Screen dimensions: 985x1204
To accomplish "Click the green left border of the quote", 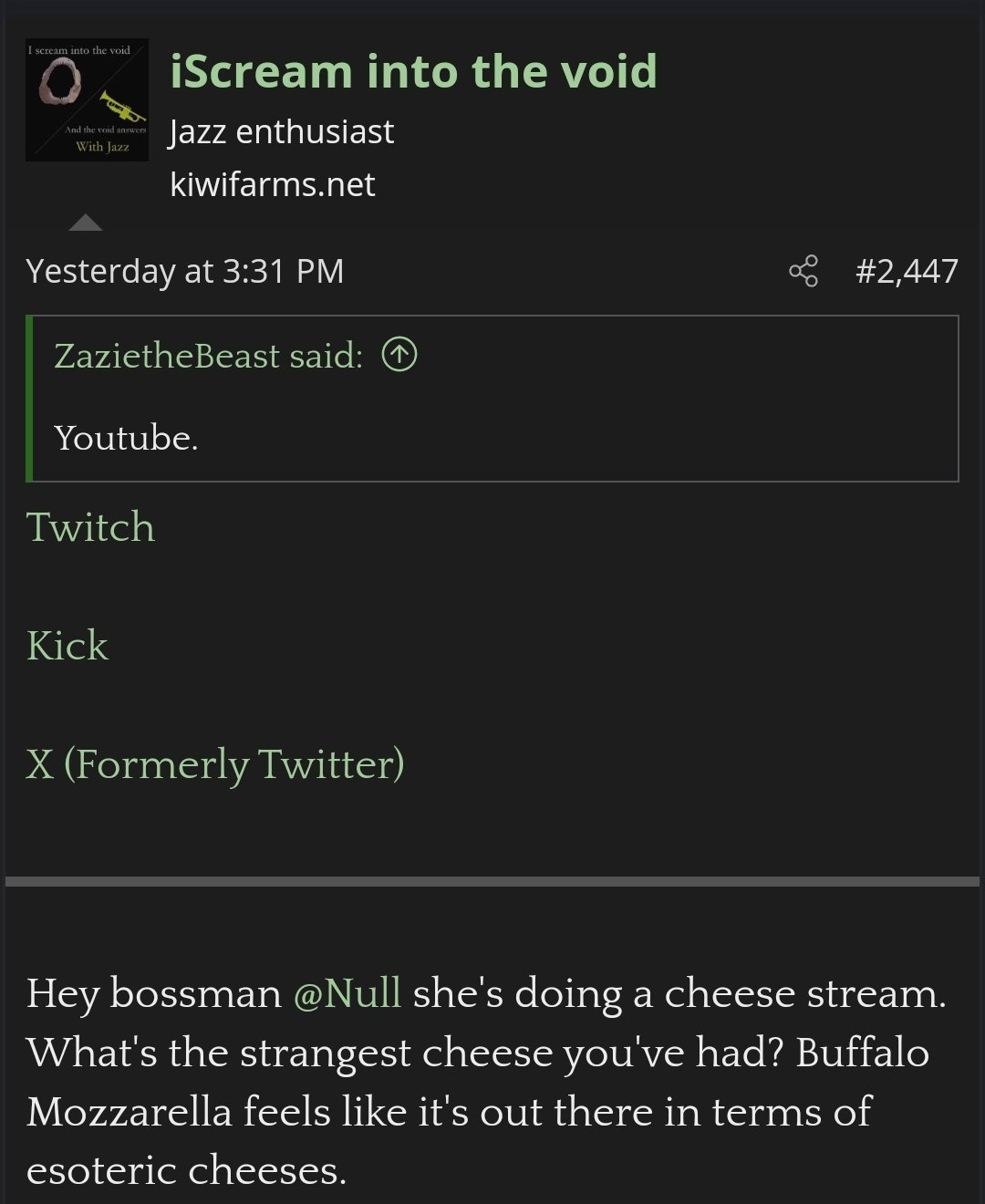I will coord(30,399).
